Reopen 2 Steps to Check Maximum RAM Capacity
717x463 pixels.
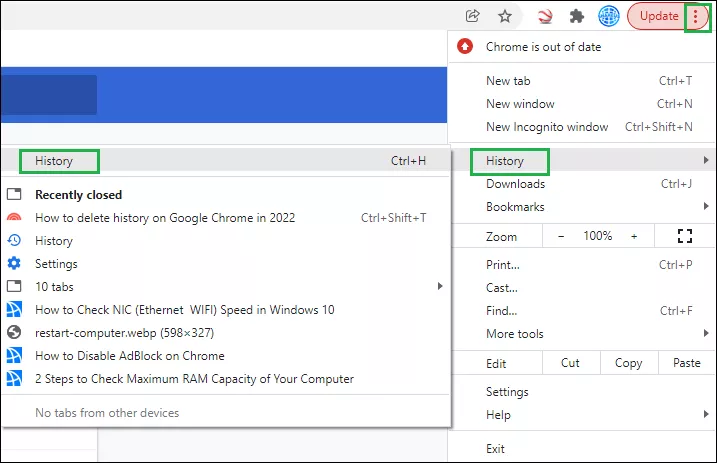point(226,379)
